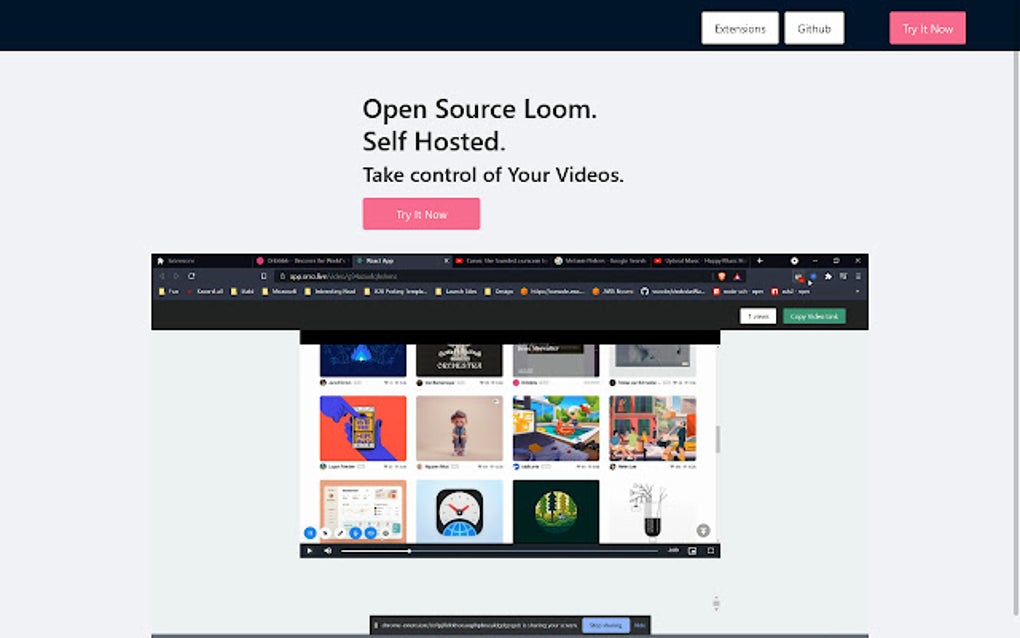The width and height of the screenshot is (1020, 638).
Task: Mute the video audio with the speaker toggle
Action: tap(327, 550)
